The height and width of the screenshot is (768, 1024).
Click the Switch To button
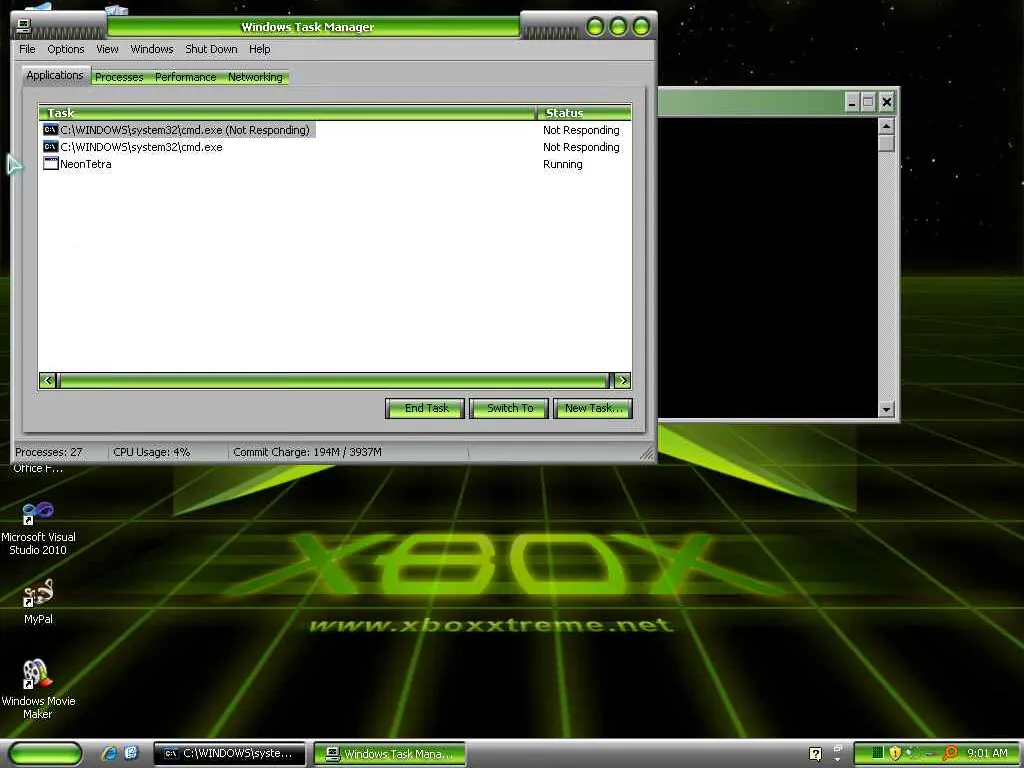click(509, 408)
